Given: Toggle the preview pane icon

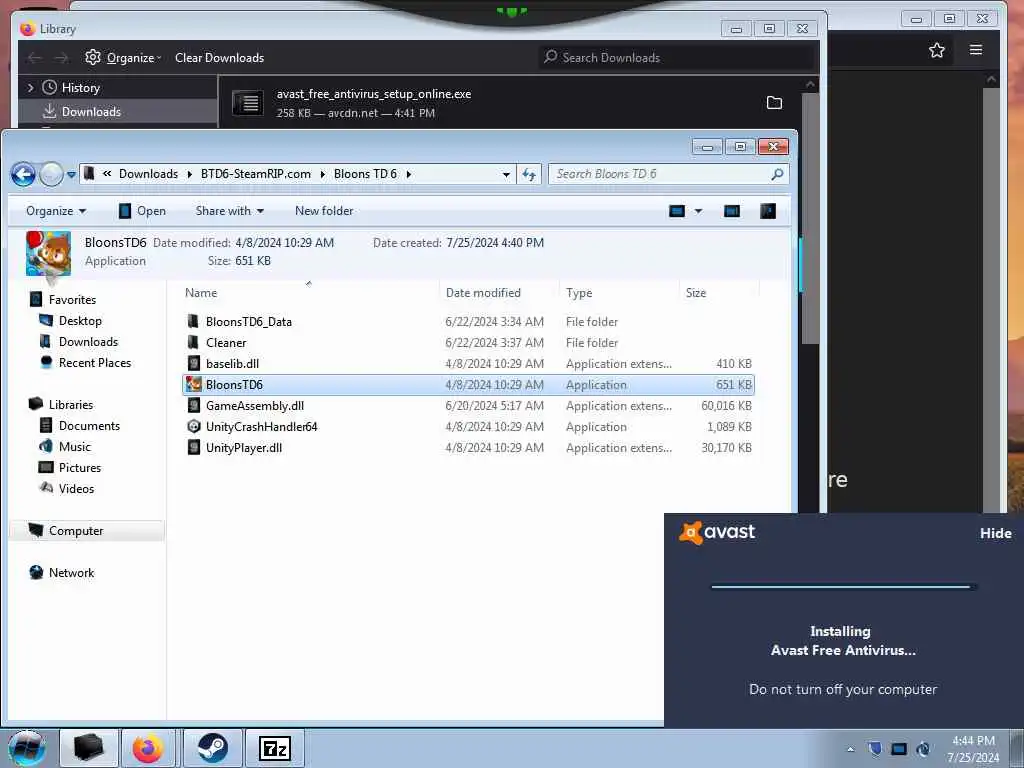Looking at the screenshot, I should (x=732, y=211).
